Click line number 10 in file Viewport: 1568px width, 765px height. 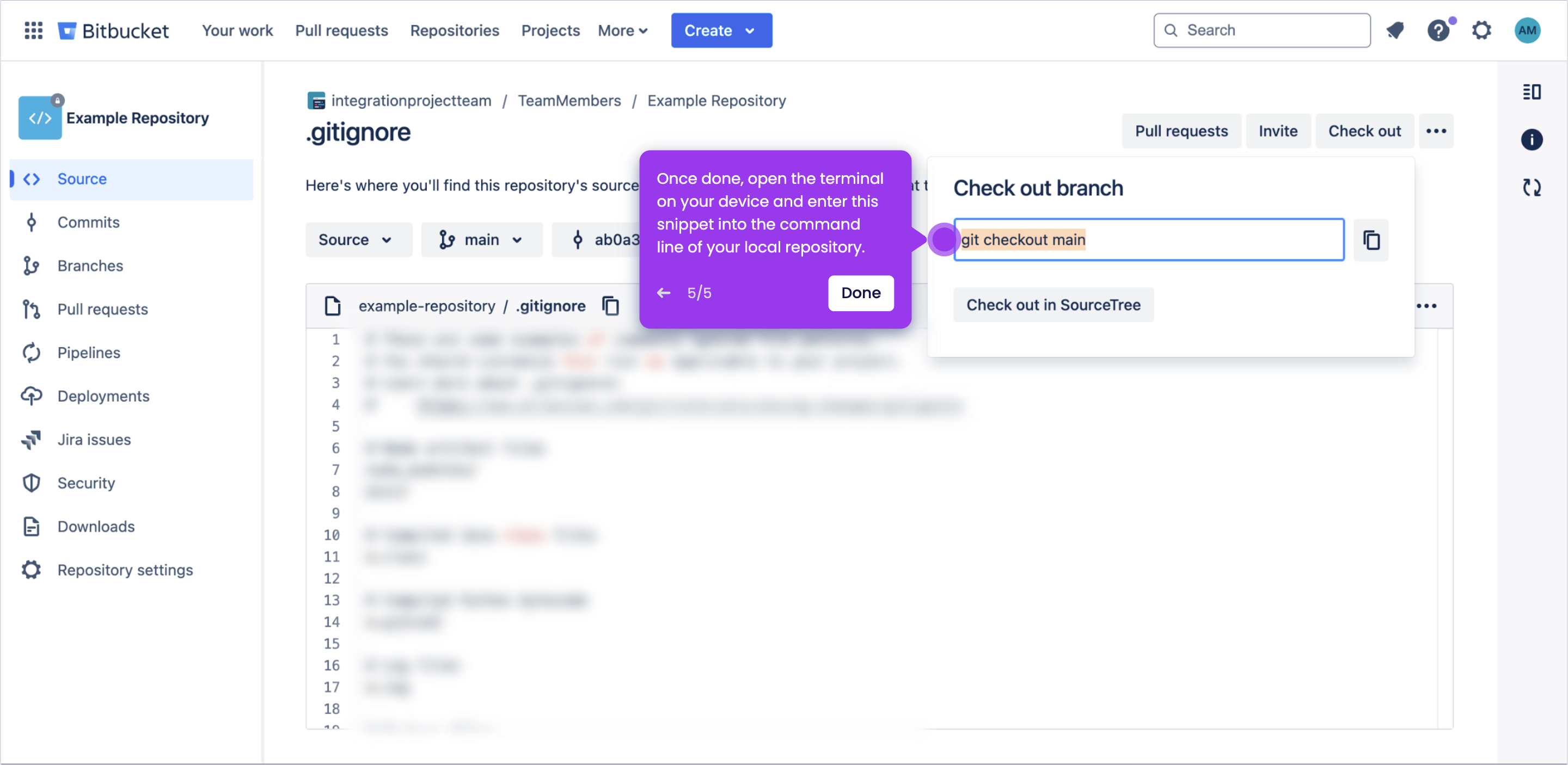(x=331, y=535)
